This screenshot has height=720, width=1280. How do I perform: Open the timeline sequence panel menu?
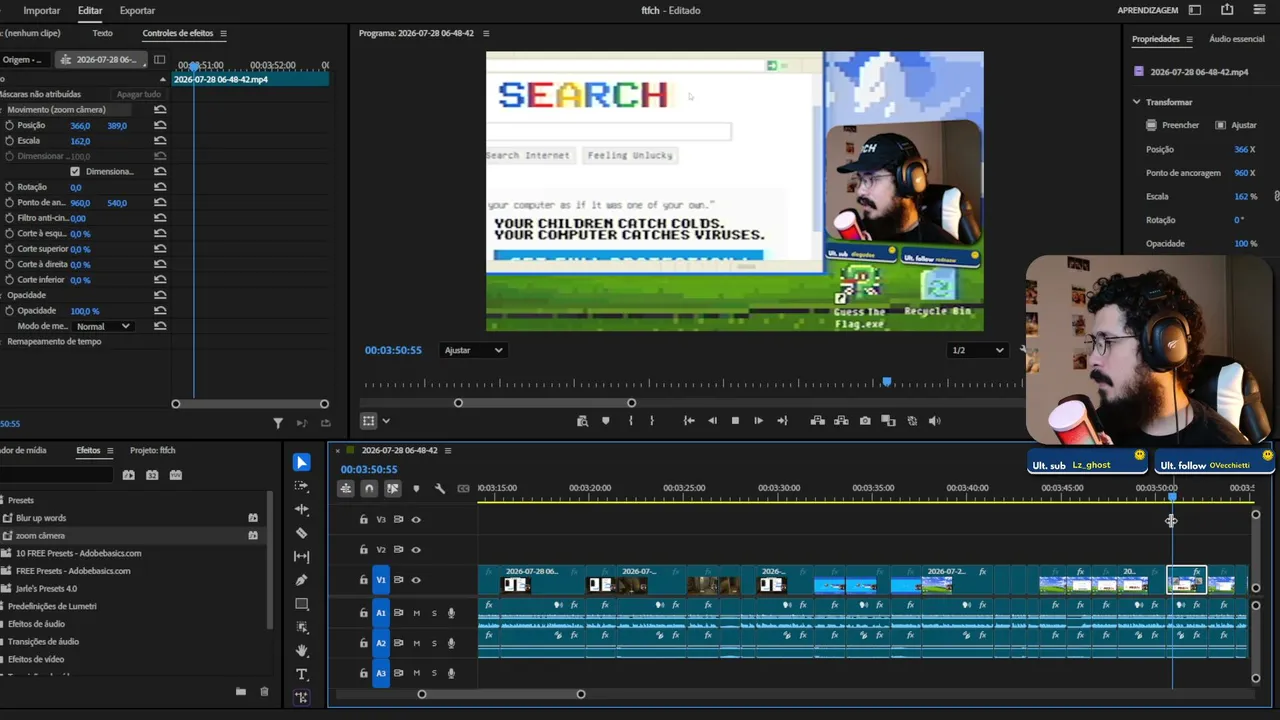click(448, 450)
